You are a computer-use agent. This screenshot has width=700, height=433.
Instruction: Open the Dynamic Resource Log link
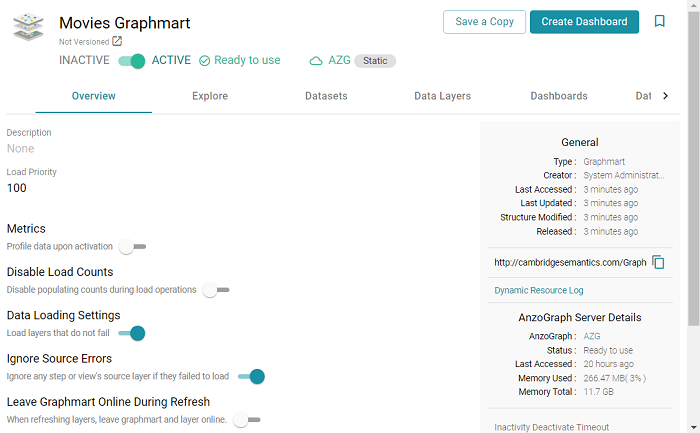538,290
